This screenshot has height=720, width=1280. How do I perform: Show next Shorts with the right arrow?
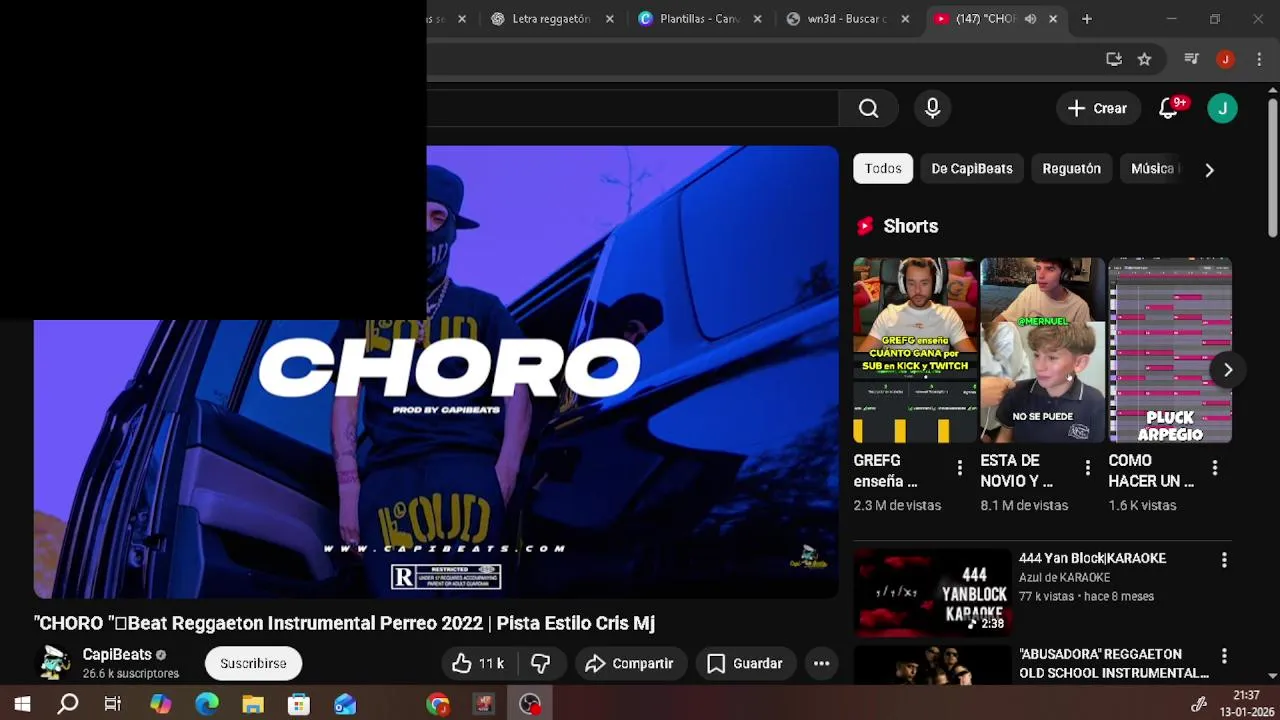[x=1227, y=370]
